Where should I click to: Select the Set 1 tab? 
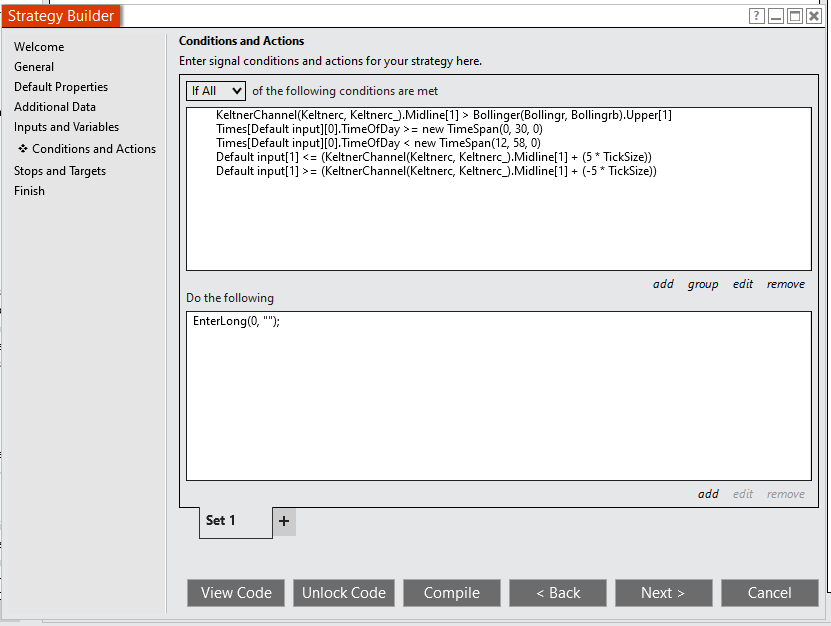[x=236, y=521]
